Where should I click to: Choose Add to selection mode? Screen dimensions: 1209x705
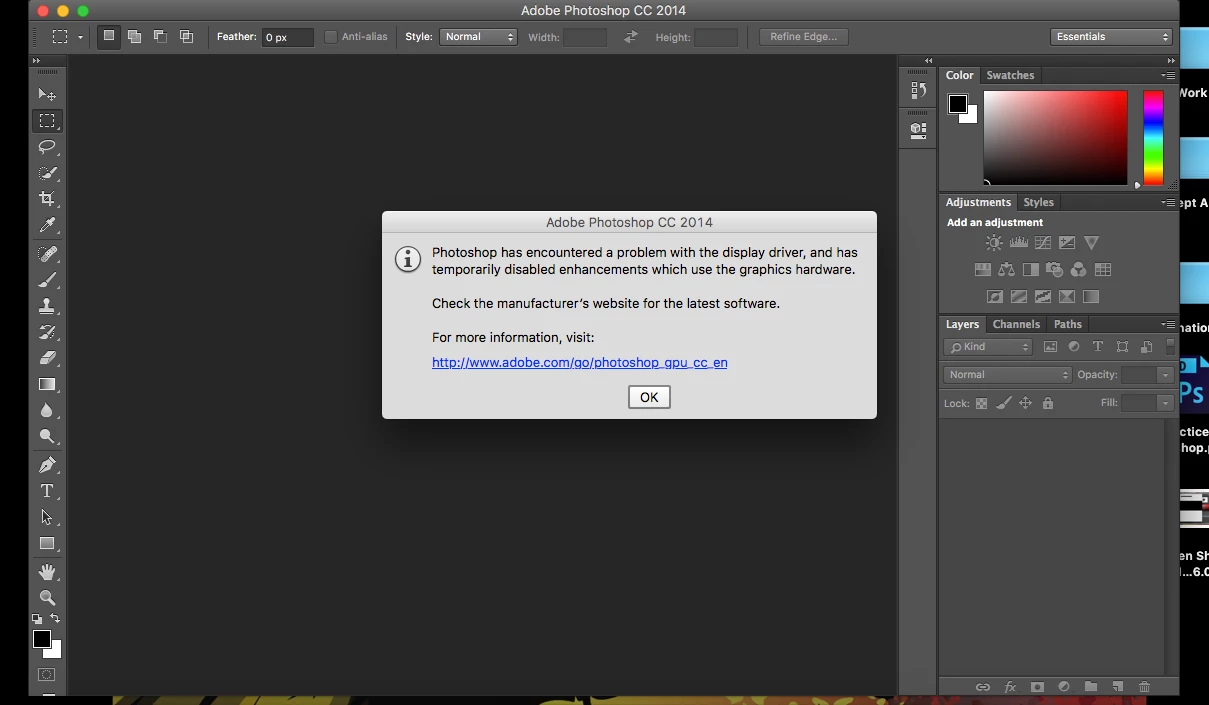coord(134,37)
